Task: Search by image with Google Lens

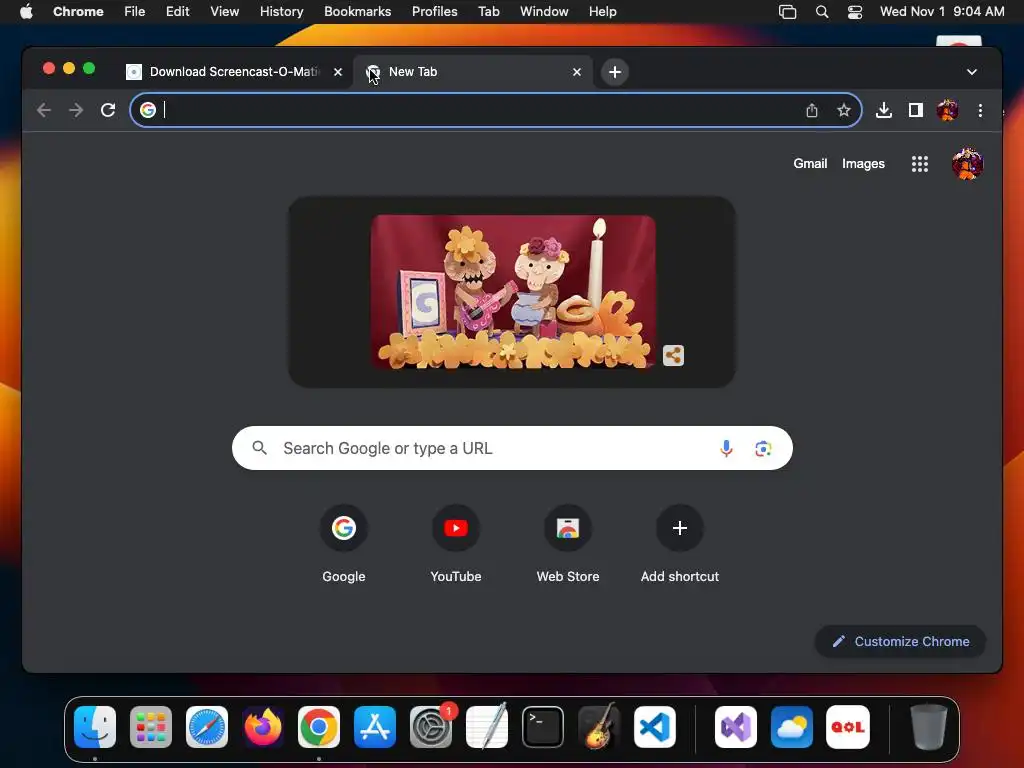Action: pos(763,449)
